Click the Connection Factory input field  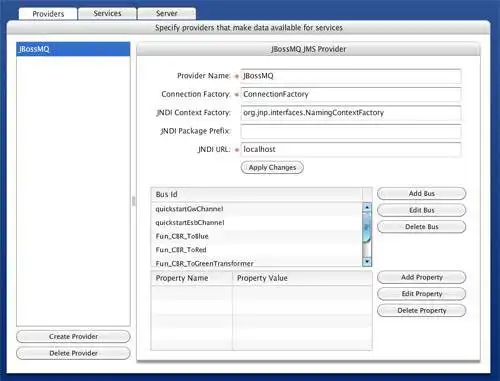[351, 94]
